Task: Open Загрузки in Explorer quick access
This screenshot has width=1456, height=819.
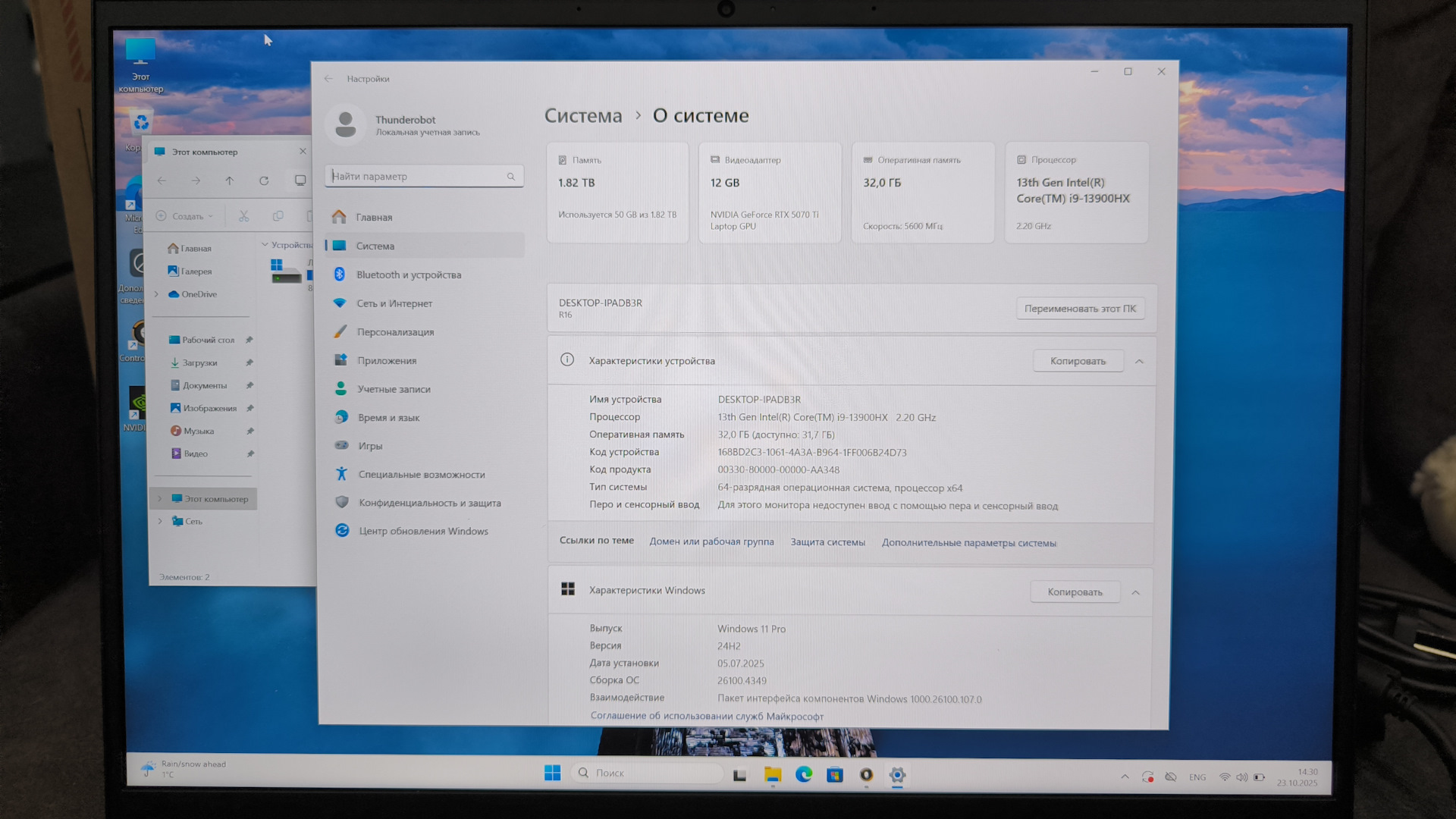Action: point(193,362)
